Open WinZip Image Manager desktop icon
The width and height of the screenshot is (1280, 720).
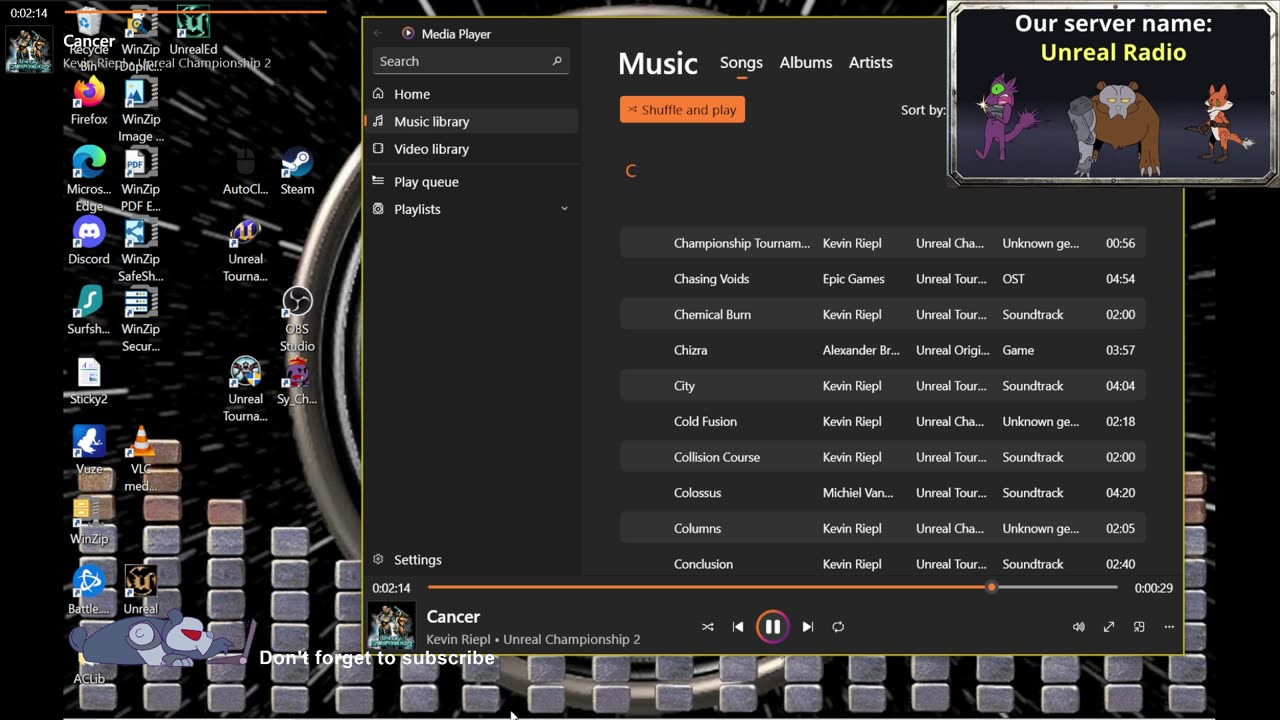(141, 110)
